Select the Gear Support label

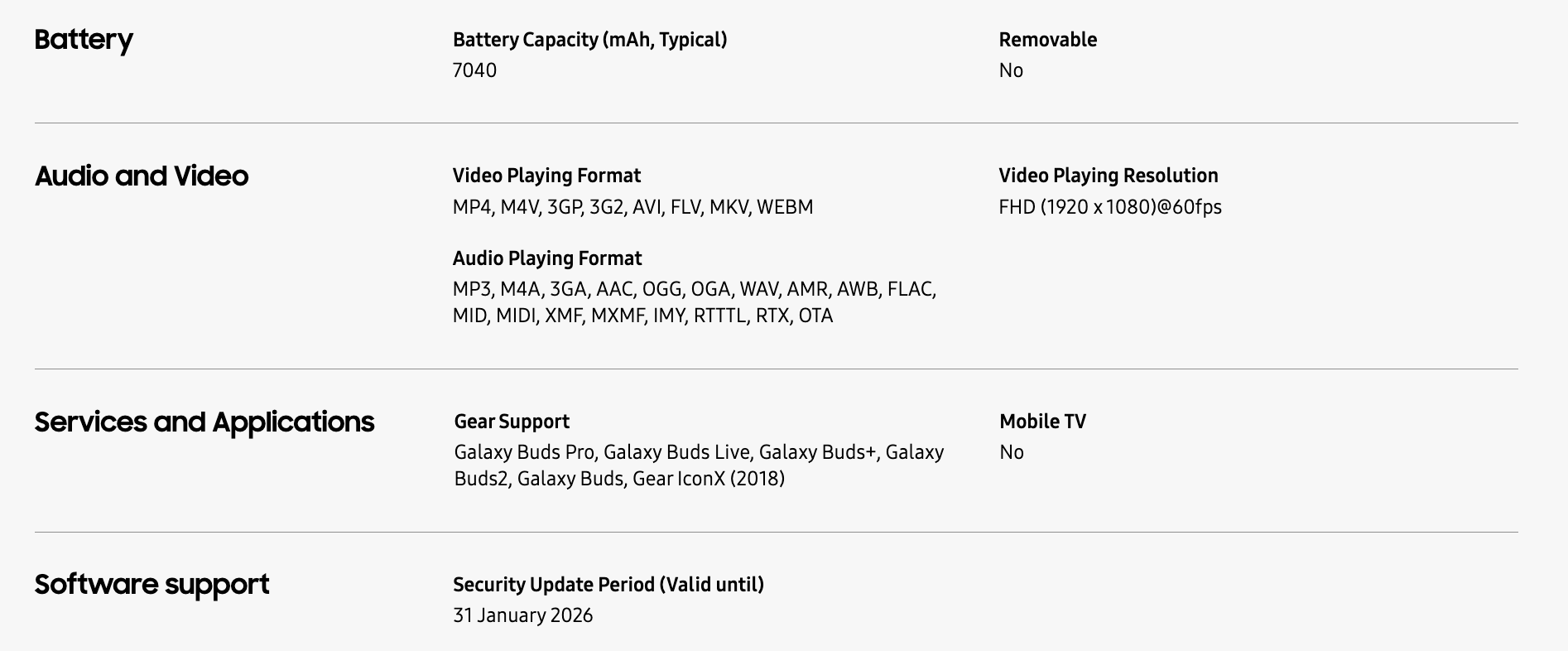coord(512,422)
